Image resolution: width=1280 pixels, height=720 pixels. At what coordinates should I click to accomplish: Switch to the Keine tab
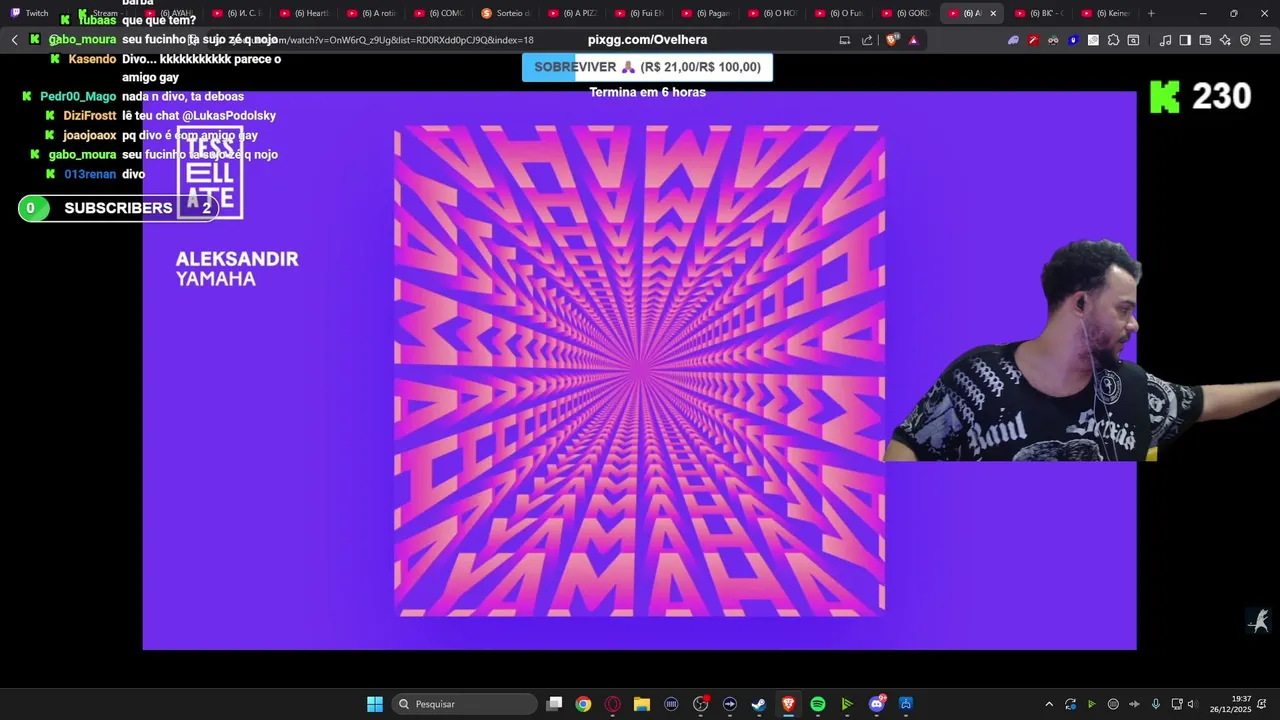[1106, 13]
